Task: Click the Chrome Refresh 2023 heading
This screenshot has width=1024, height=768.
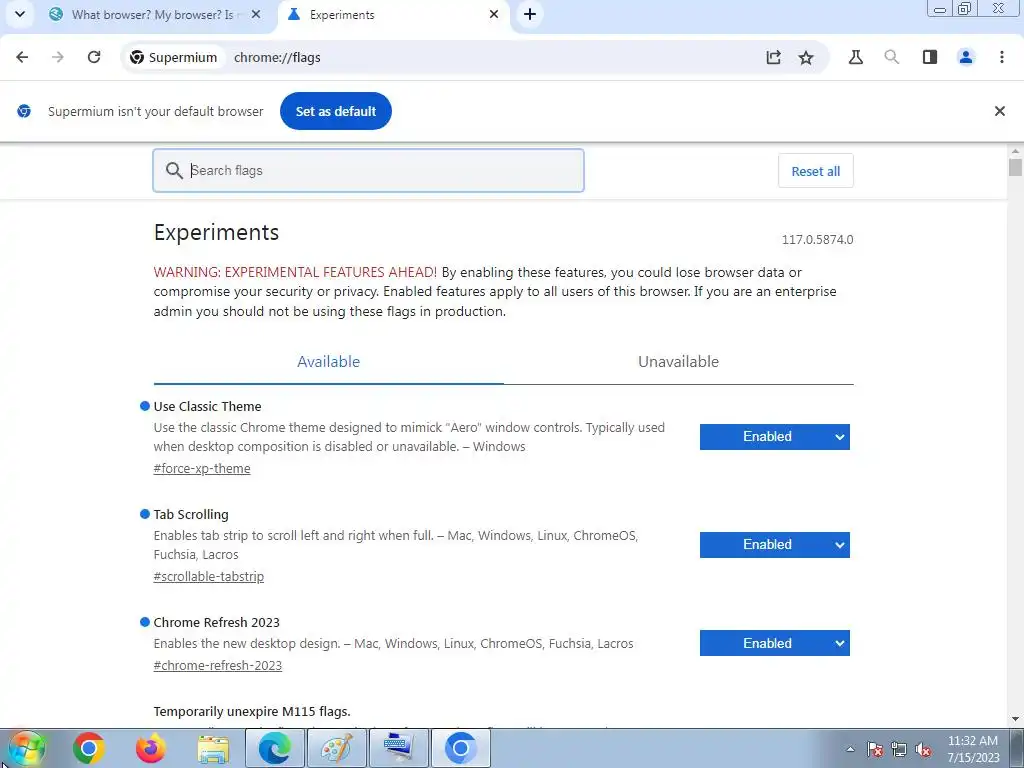Action: (216, 622)
